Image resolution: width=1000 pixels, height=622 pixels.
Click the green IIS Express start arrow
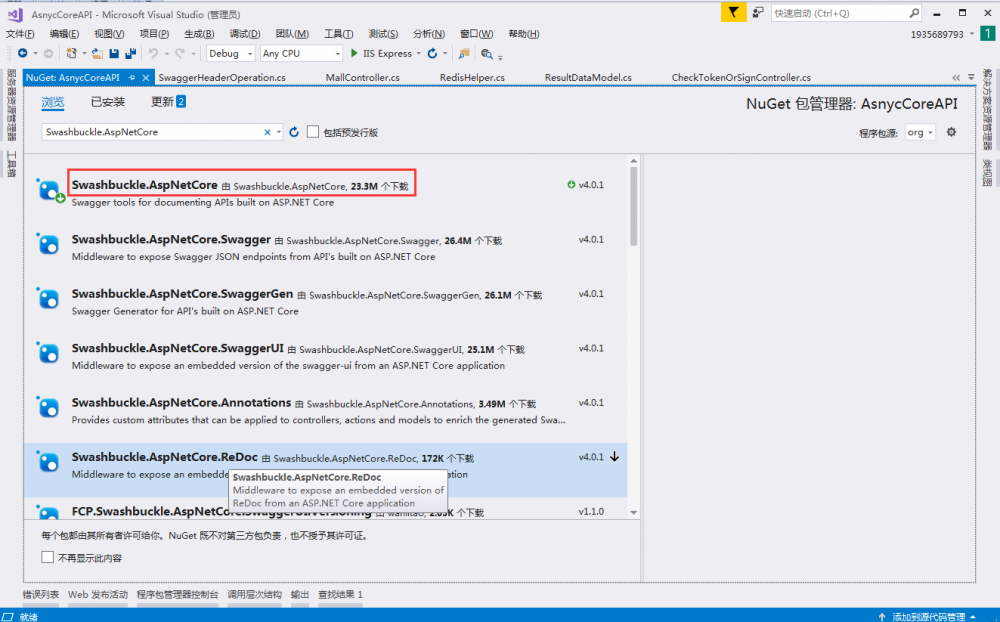(x=354, y=54)
